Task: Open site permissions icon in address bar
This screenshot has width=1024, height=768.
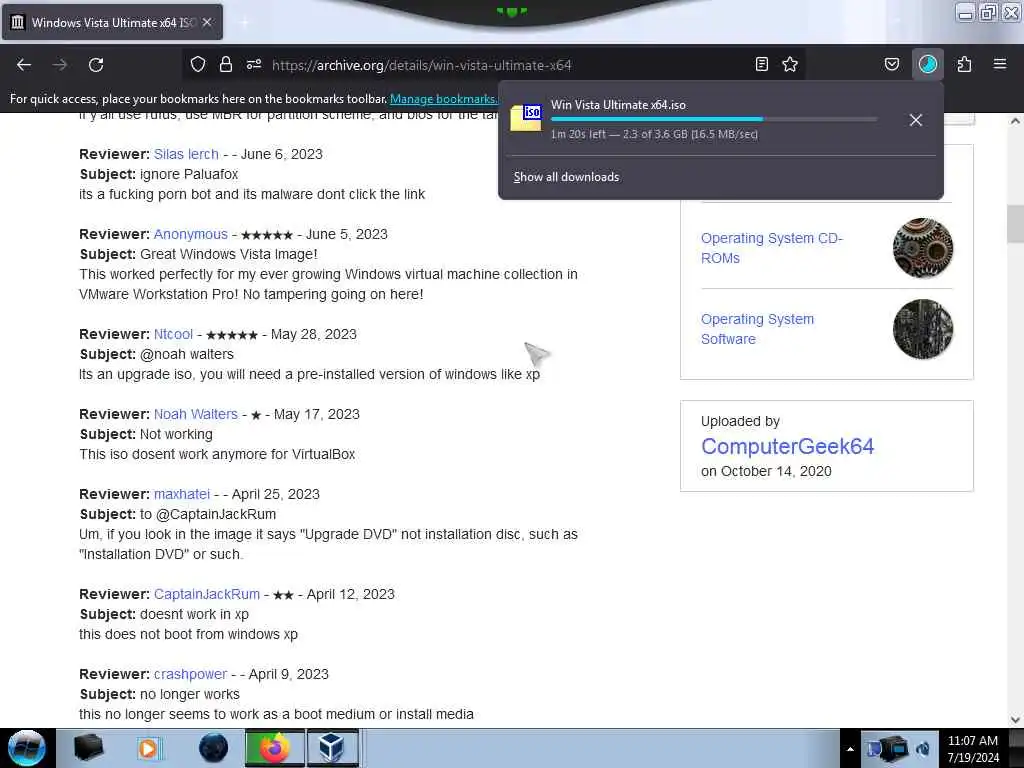Action: (254, 64)
